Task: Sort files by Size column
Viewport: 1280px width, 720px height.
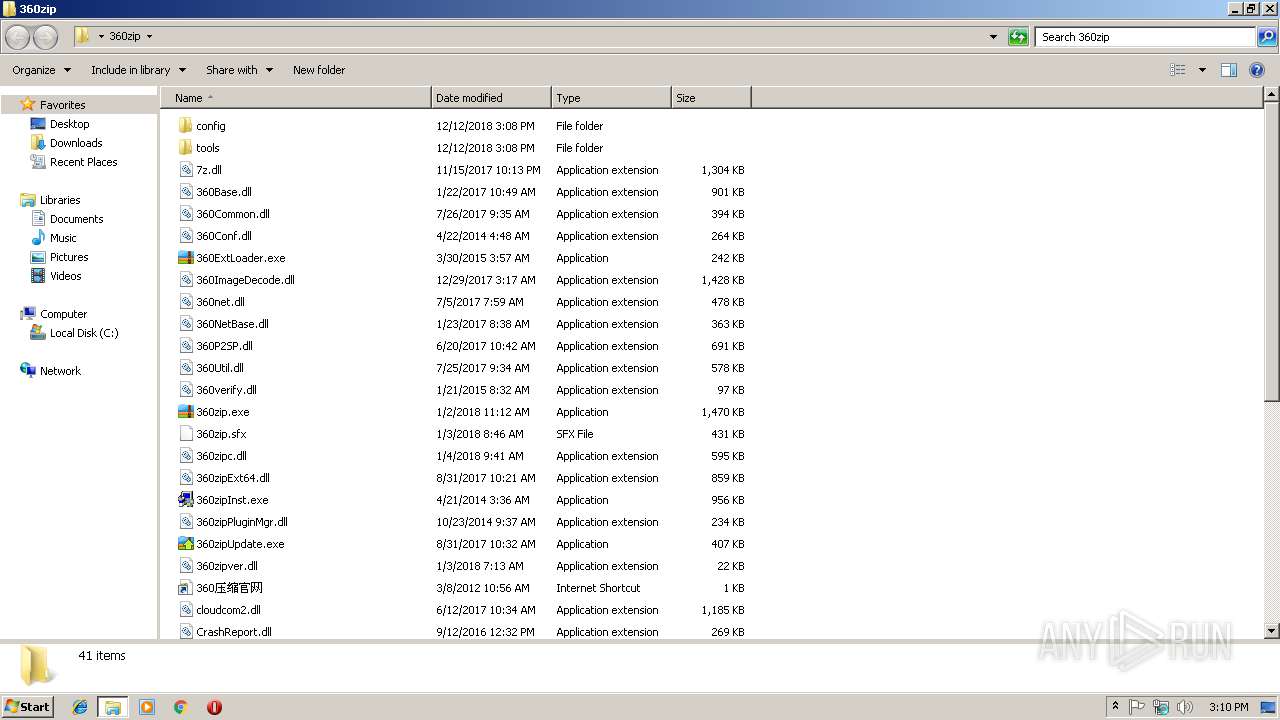Action: coord(711,98)
